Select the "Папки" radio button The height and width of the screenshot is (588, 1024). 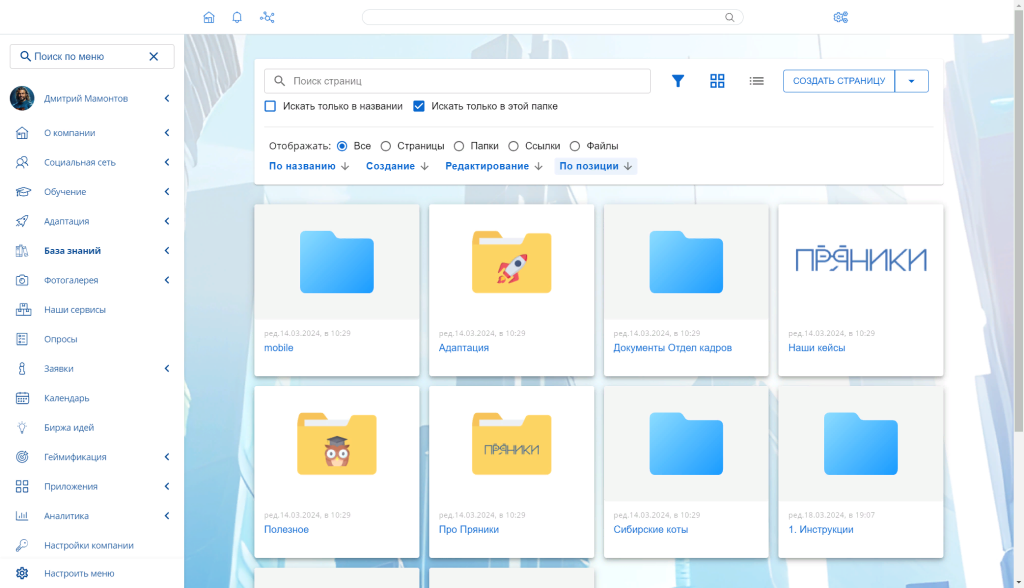tap(459, 146)
